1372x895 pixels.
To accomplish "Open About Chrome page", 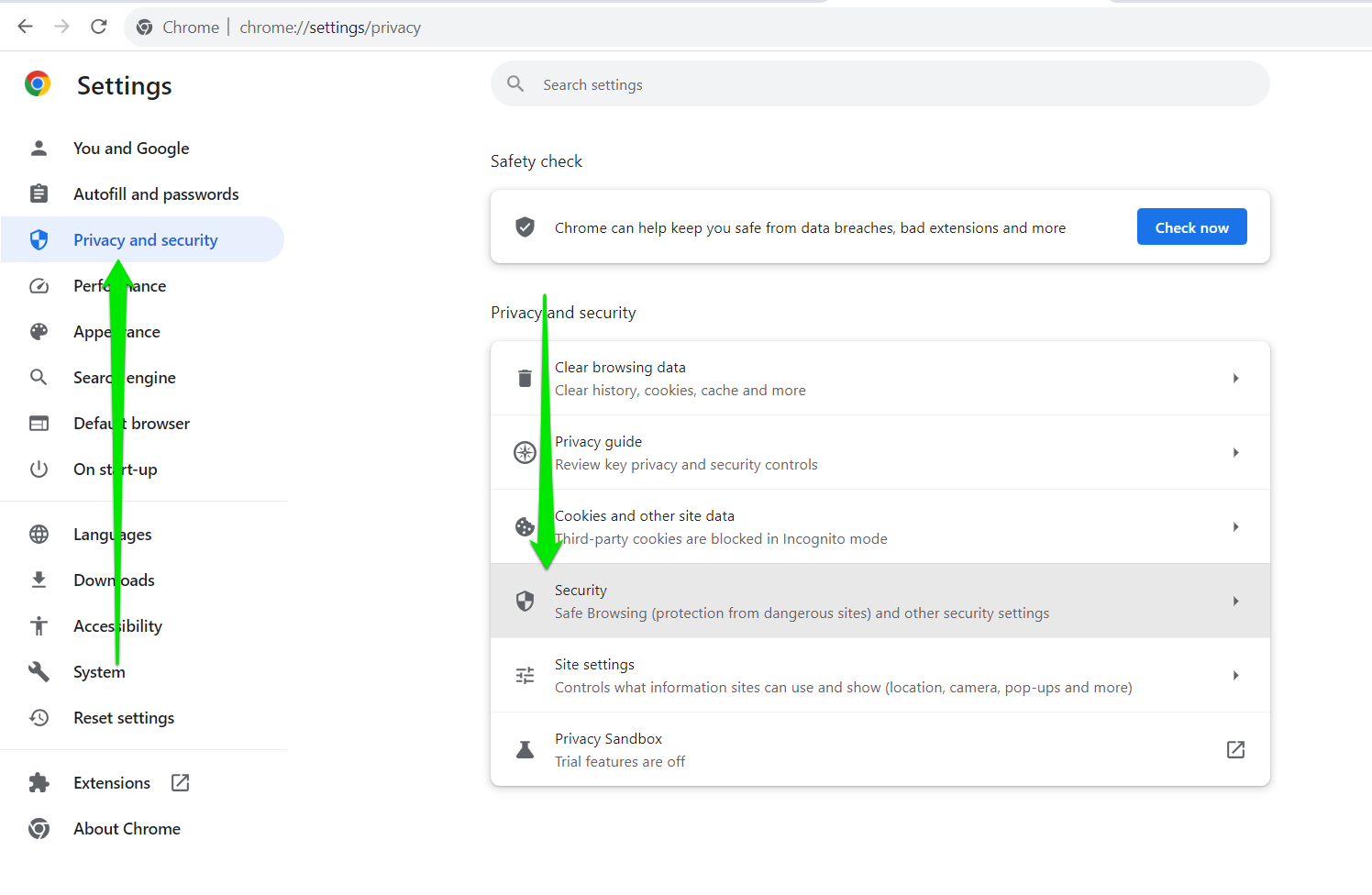I will coord(127,828).
